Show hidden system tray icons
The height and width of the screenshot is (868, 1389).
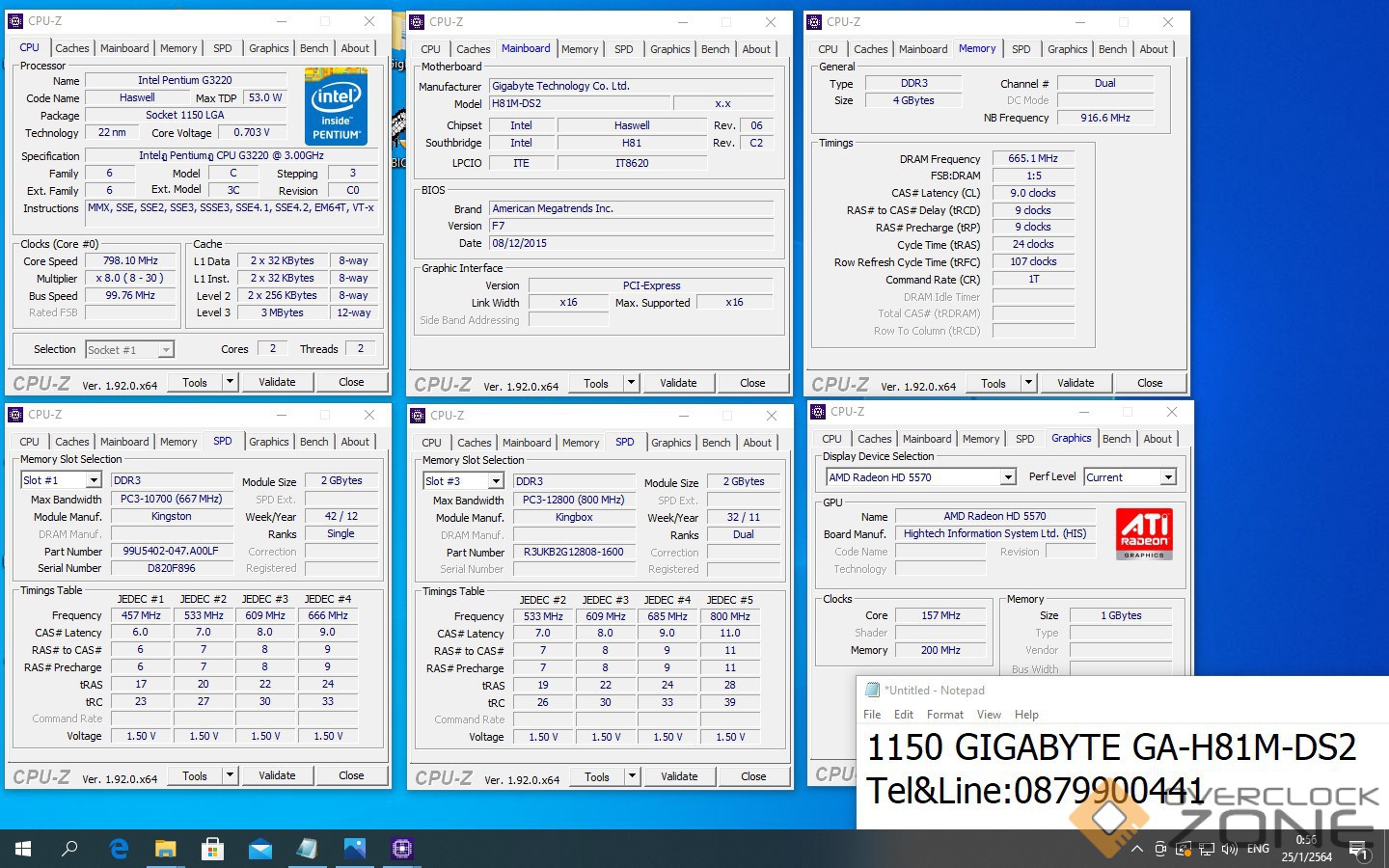pos(1137,850)
